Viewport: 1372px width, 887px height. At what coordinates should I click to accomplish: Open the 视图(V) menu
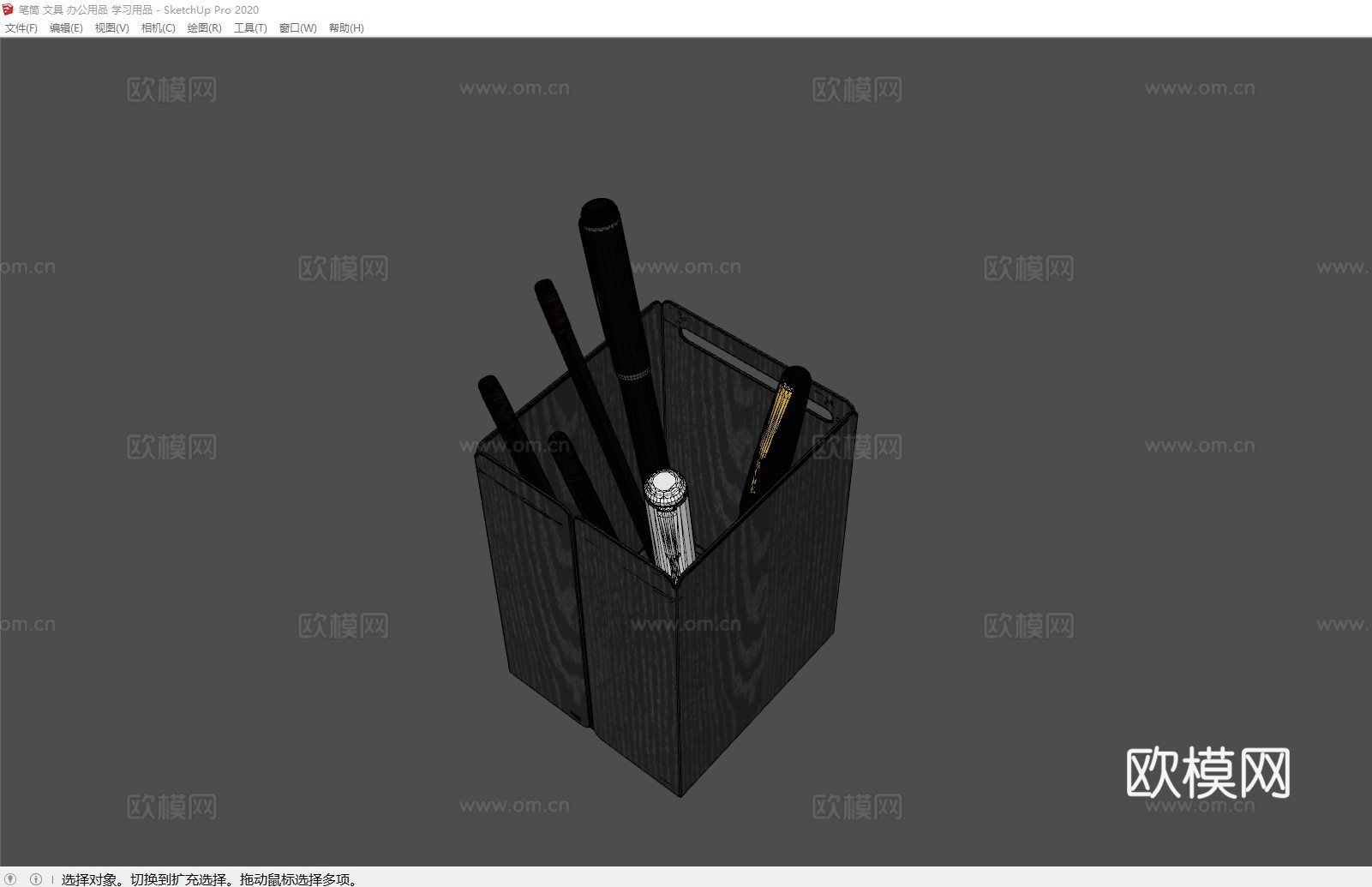(x=111, y=27)
